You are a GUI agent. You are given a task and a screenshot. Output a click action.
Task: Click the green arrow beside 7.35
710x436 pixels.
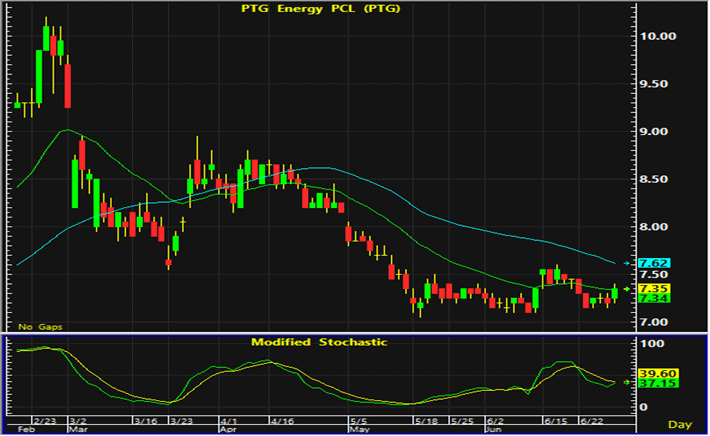627,288
